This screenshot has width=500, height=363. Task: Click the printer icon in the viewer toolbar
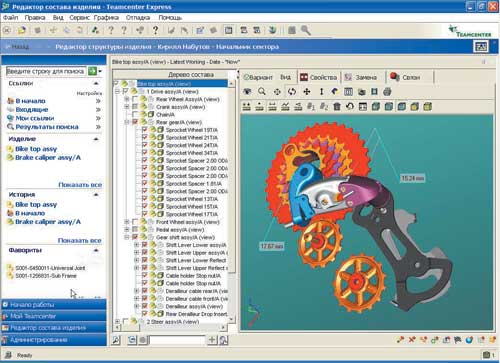click(387, 91)
